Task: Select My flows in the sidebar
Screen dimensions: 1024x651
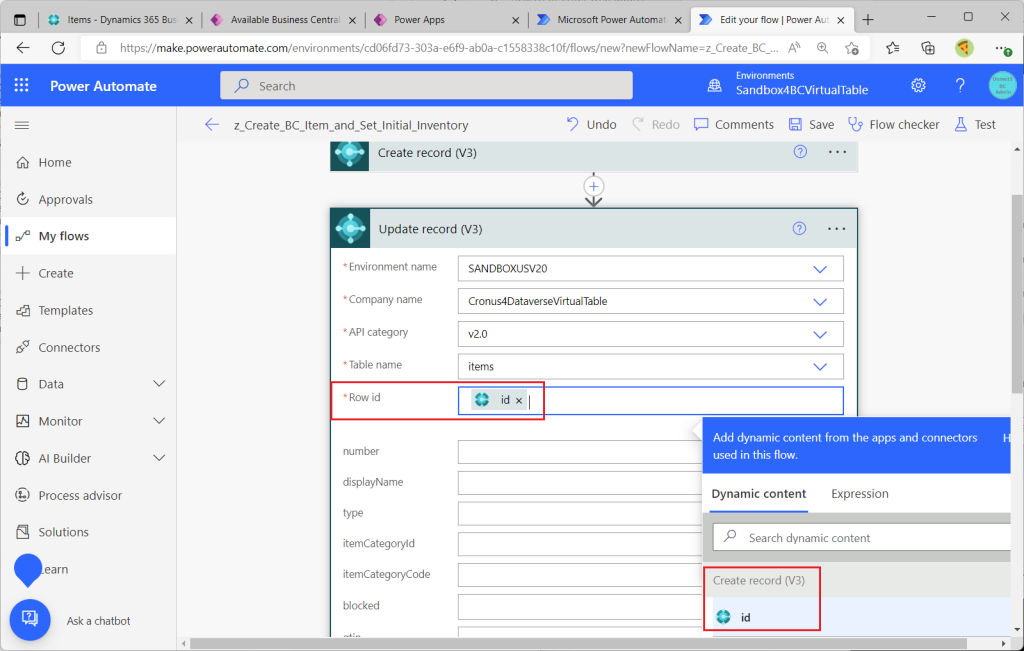Action: pos(64,236)
